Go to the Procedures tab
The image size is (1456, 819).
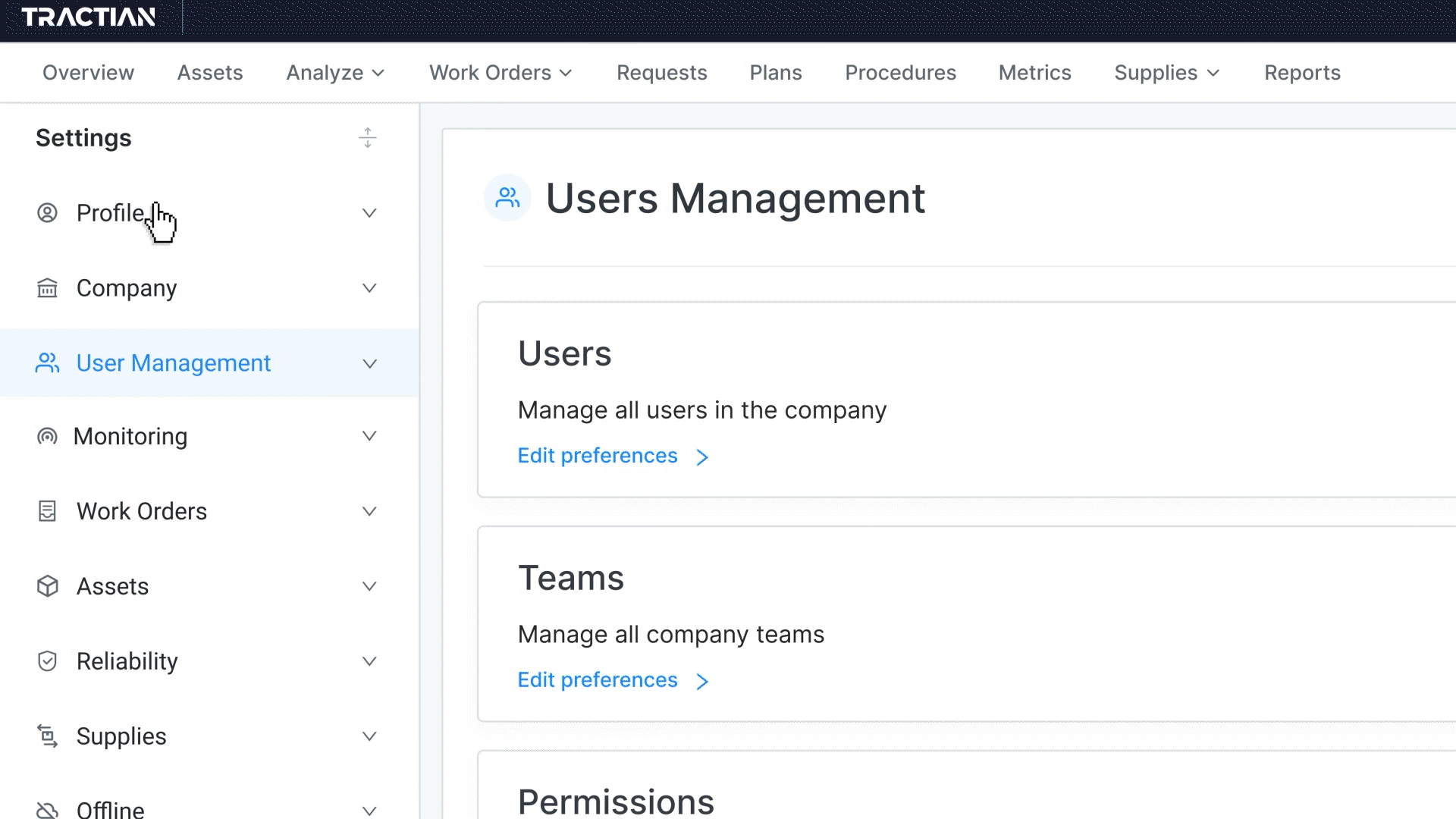coord(900,73)
